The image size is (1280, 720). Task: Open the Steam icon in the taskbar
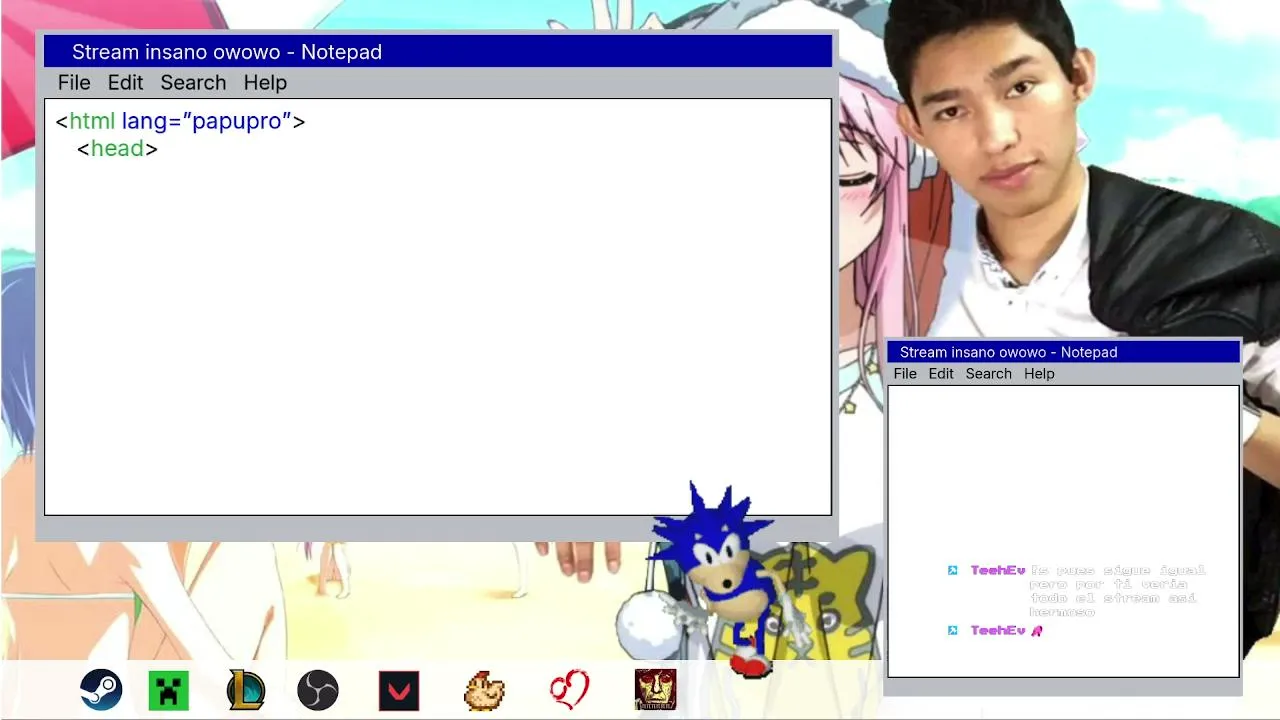point(101,690)
